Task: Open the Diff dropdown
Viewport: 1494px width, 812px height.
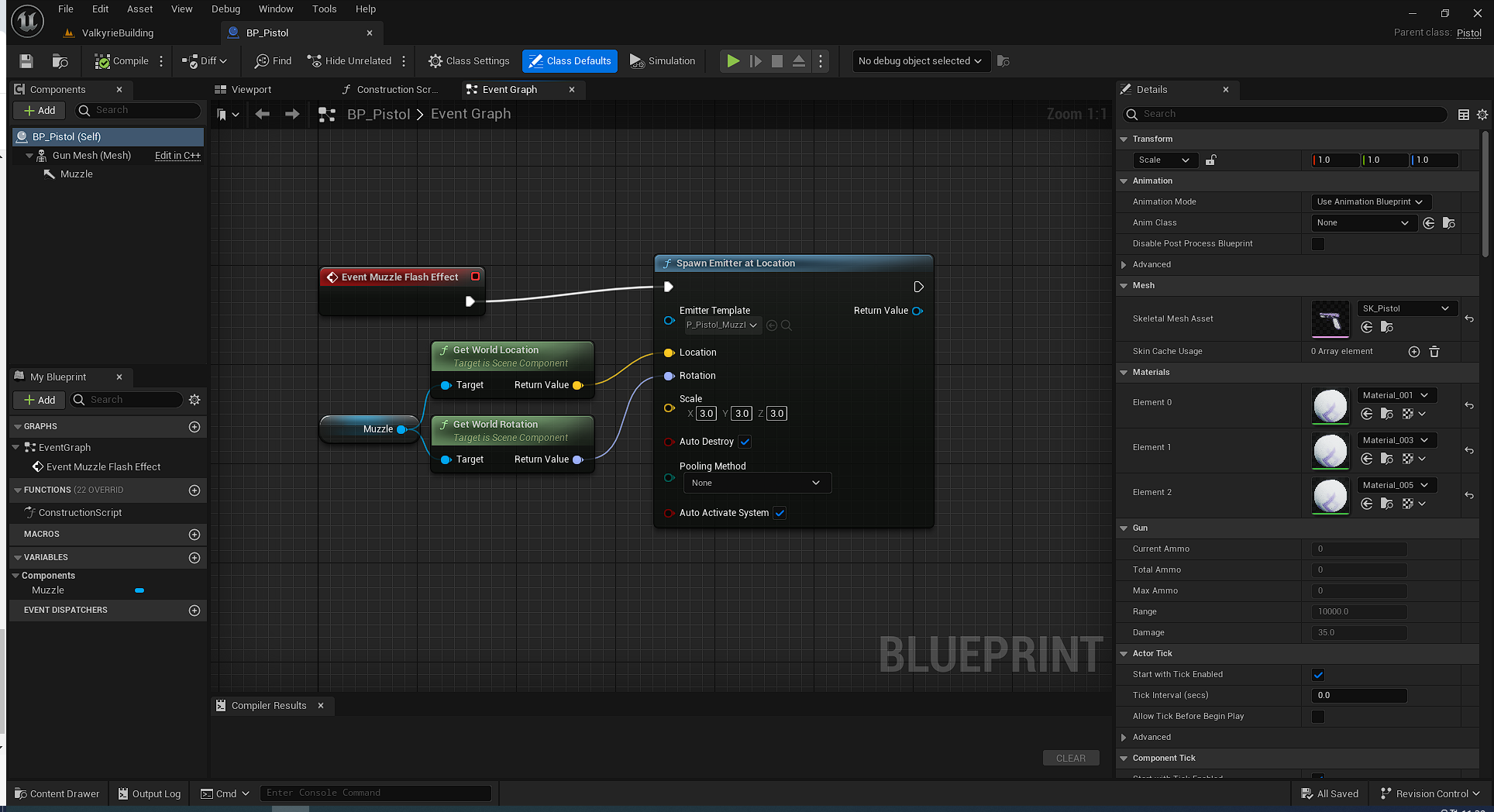Action: (205, 61)
